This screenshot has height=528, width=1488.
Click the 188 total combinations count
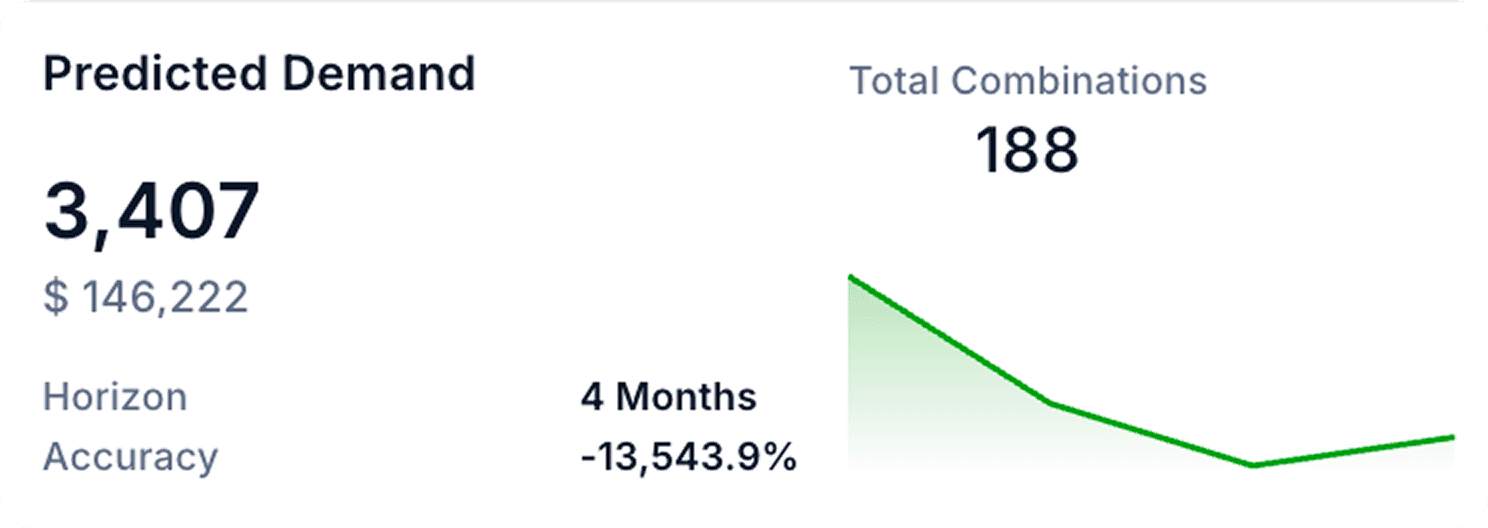pyautogui.click(x=1027, y=150)
